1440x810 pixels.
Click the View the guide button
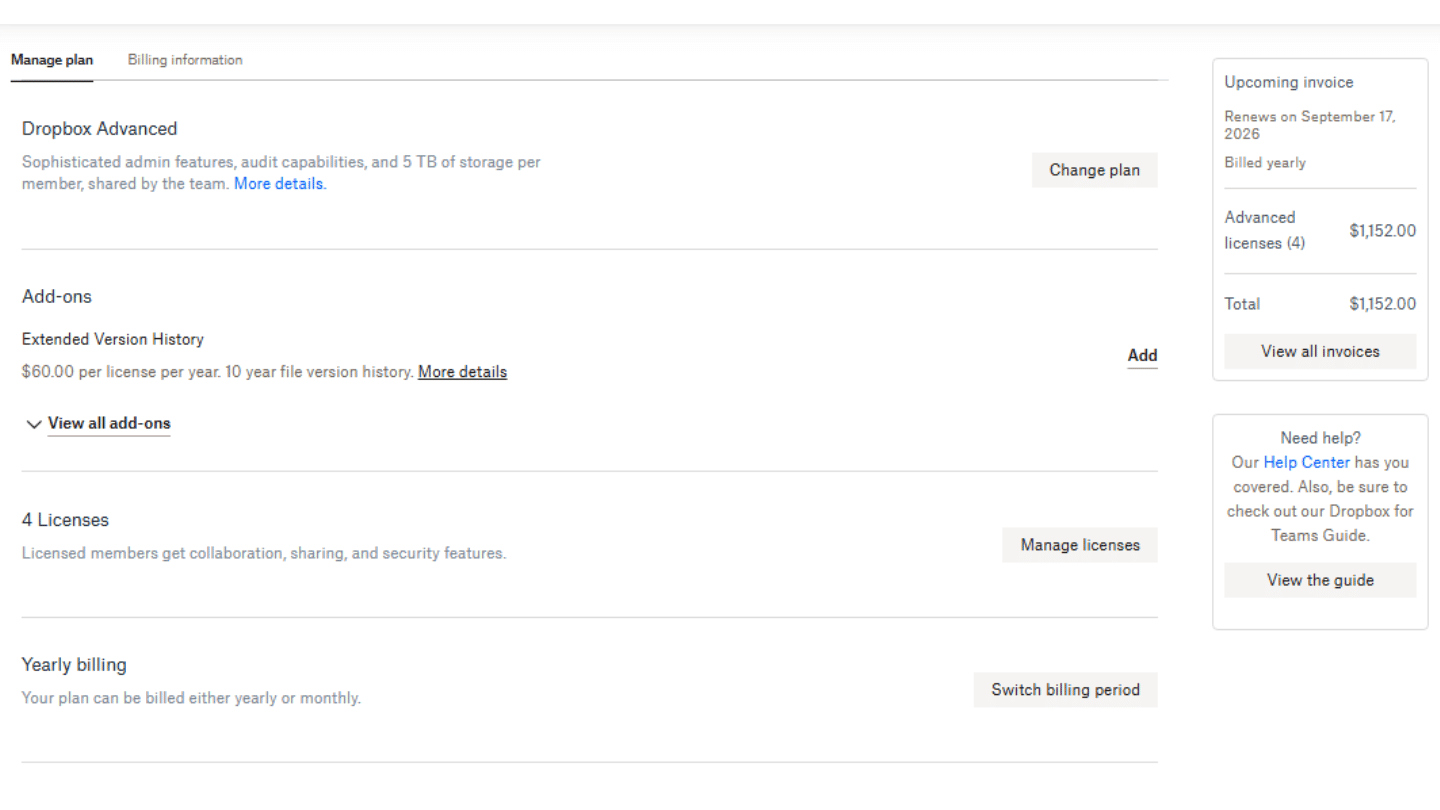(x=1320, y=580)
